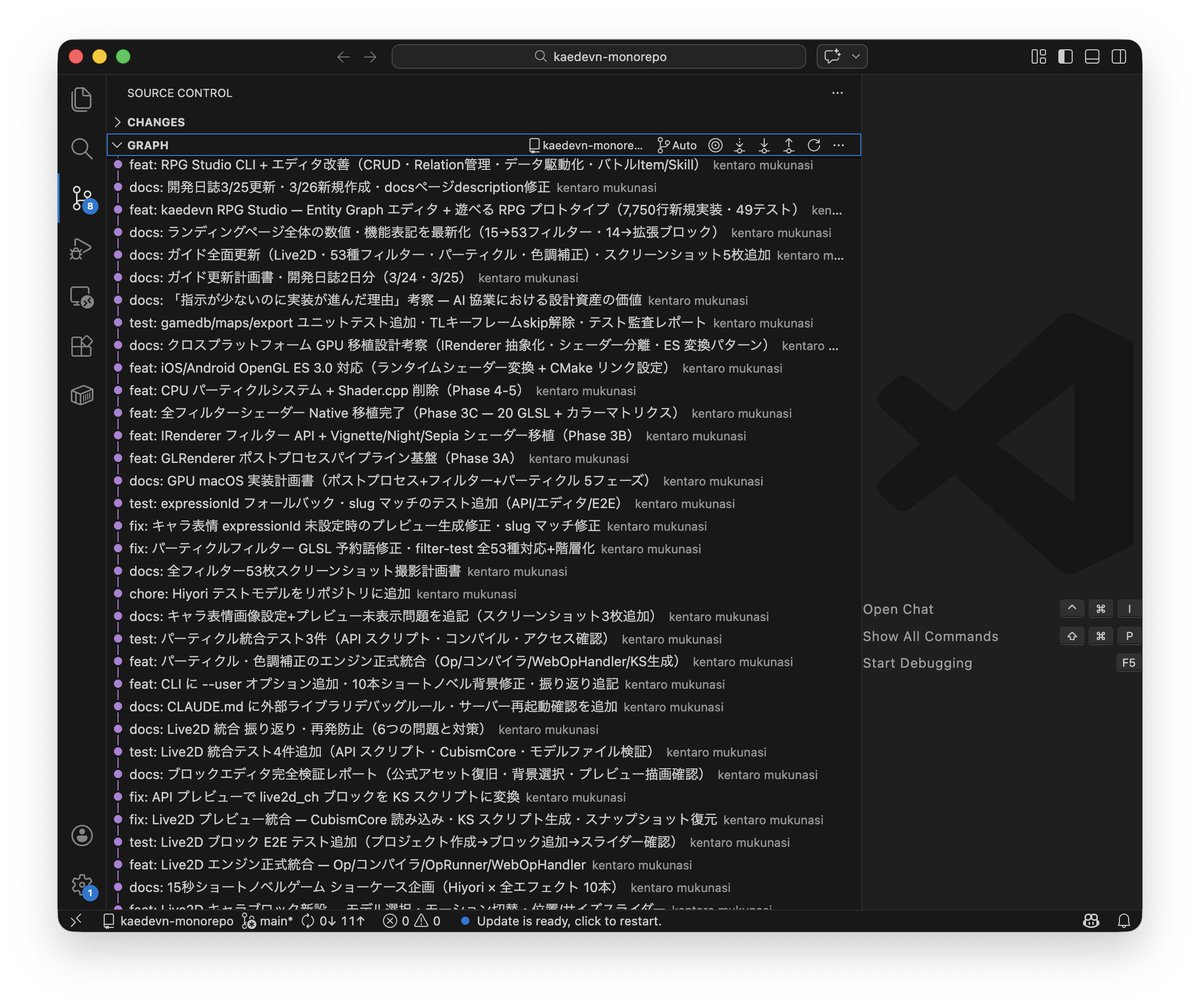Open the Search view in activity bar
1200x1008 pixels.
coord(82,149)
